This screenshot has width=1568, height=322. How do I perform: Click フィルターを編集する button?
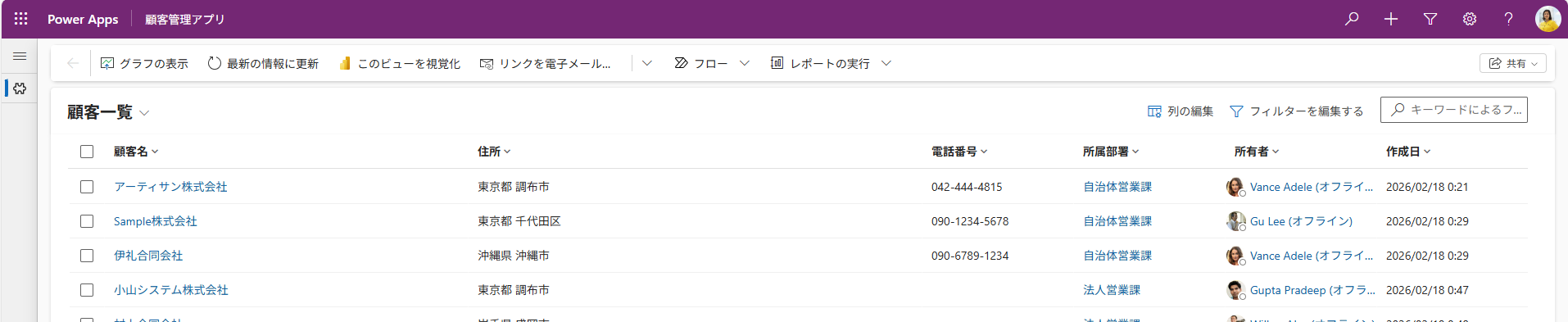coord(1297,111)
